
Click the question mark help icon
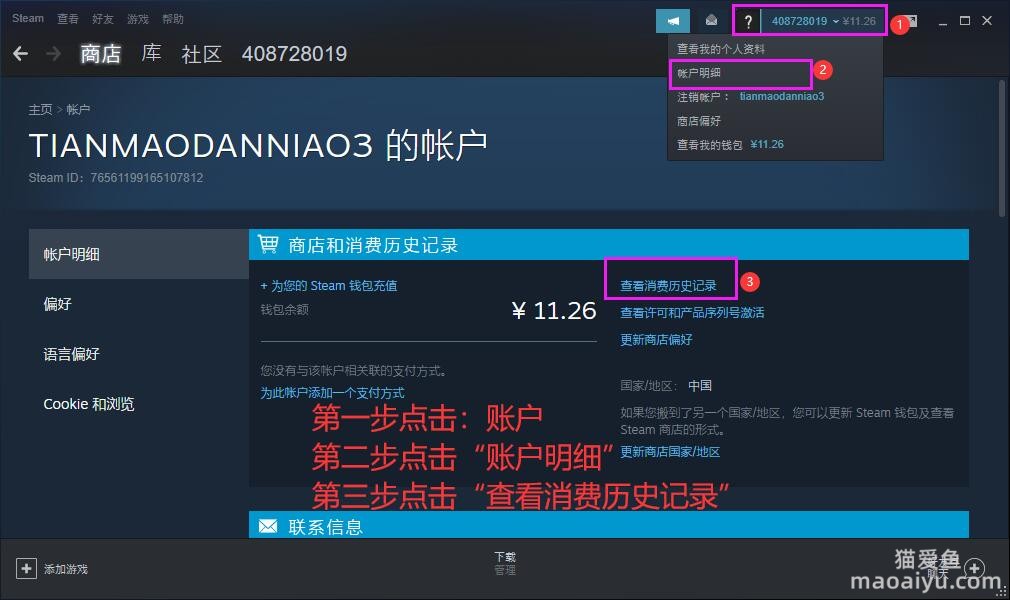coord(748,21)
